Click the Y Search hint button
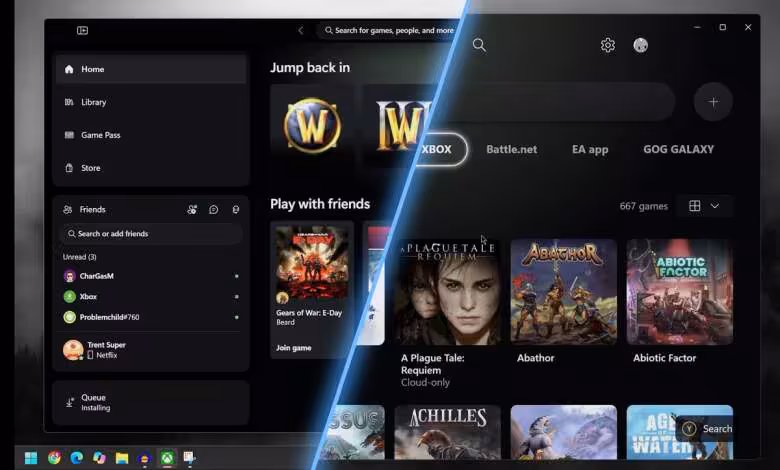Image resolution: width=780 pixels, height=470 pixels. click(706, 429)
